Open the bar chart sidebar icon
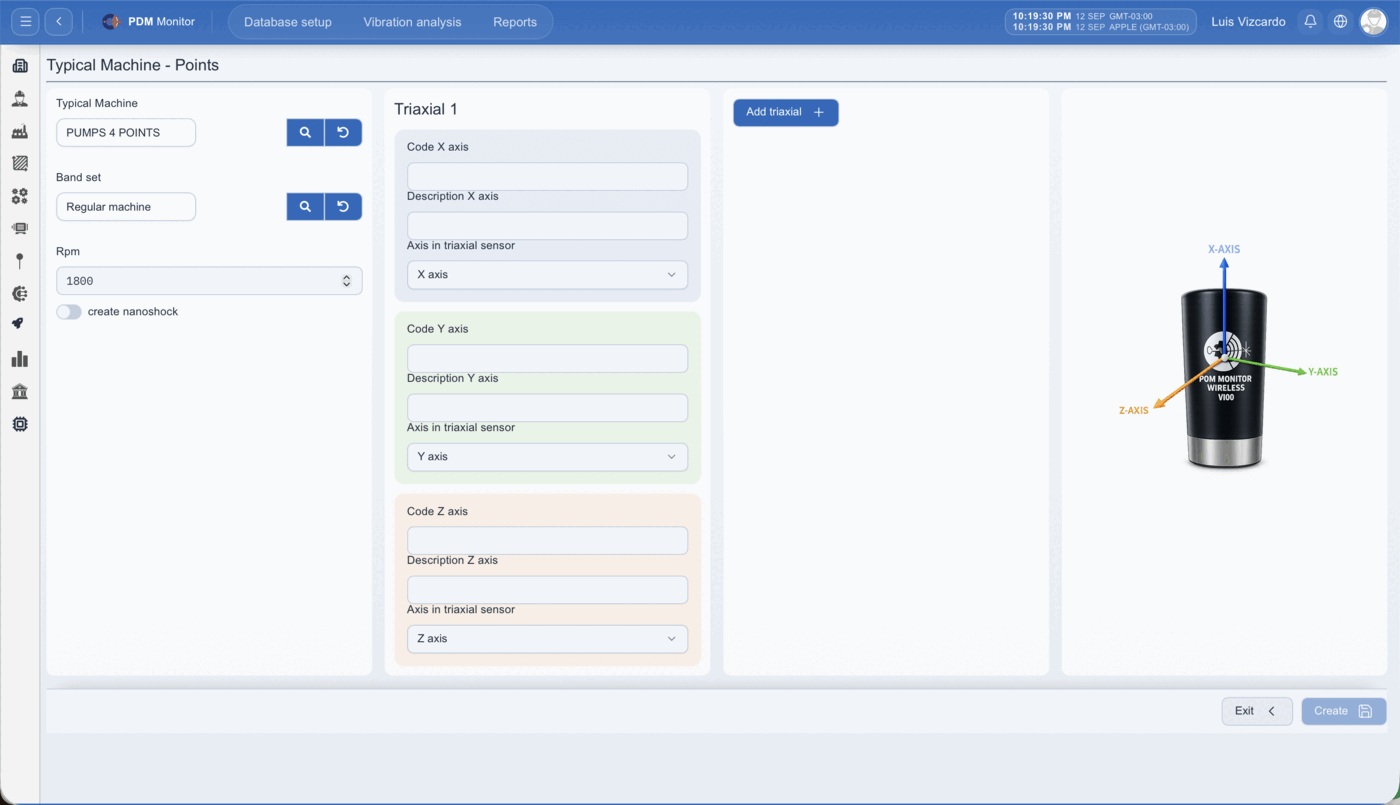The height and width of the screenshot is (805, 1400). click(19, 358)
